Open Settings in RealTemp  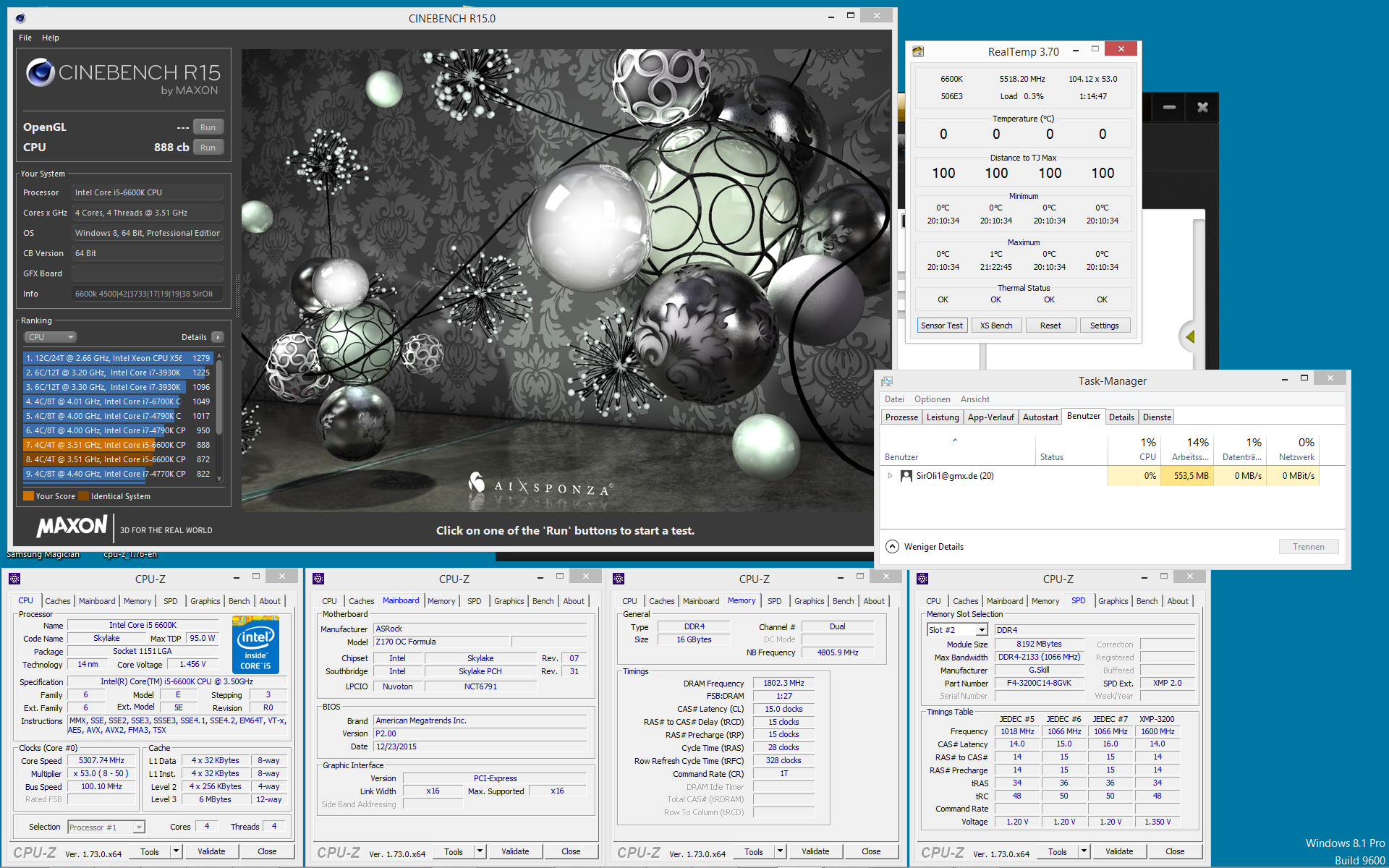(x=1105, y=325)
